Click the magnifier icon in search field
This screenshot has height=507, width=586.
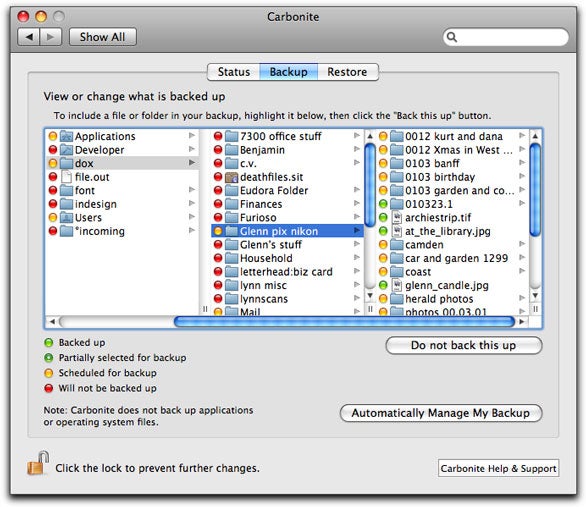452,37
